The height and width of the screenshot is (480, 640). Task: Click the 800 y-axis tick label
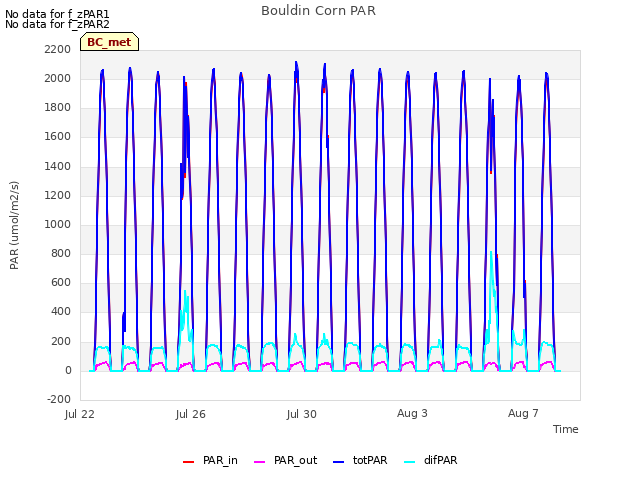[x=61, y=253]
